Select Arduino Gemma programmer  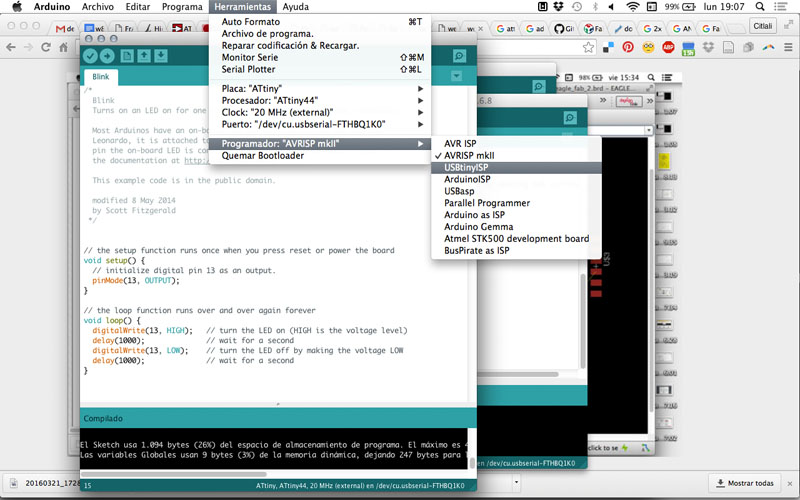point(516,227)
